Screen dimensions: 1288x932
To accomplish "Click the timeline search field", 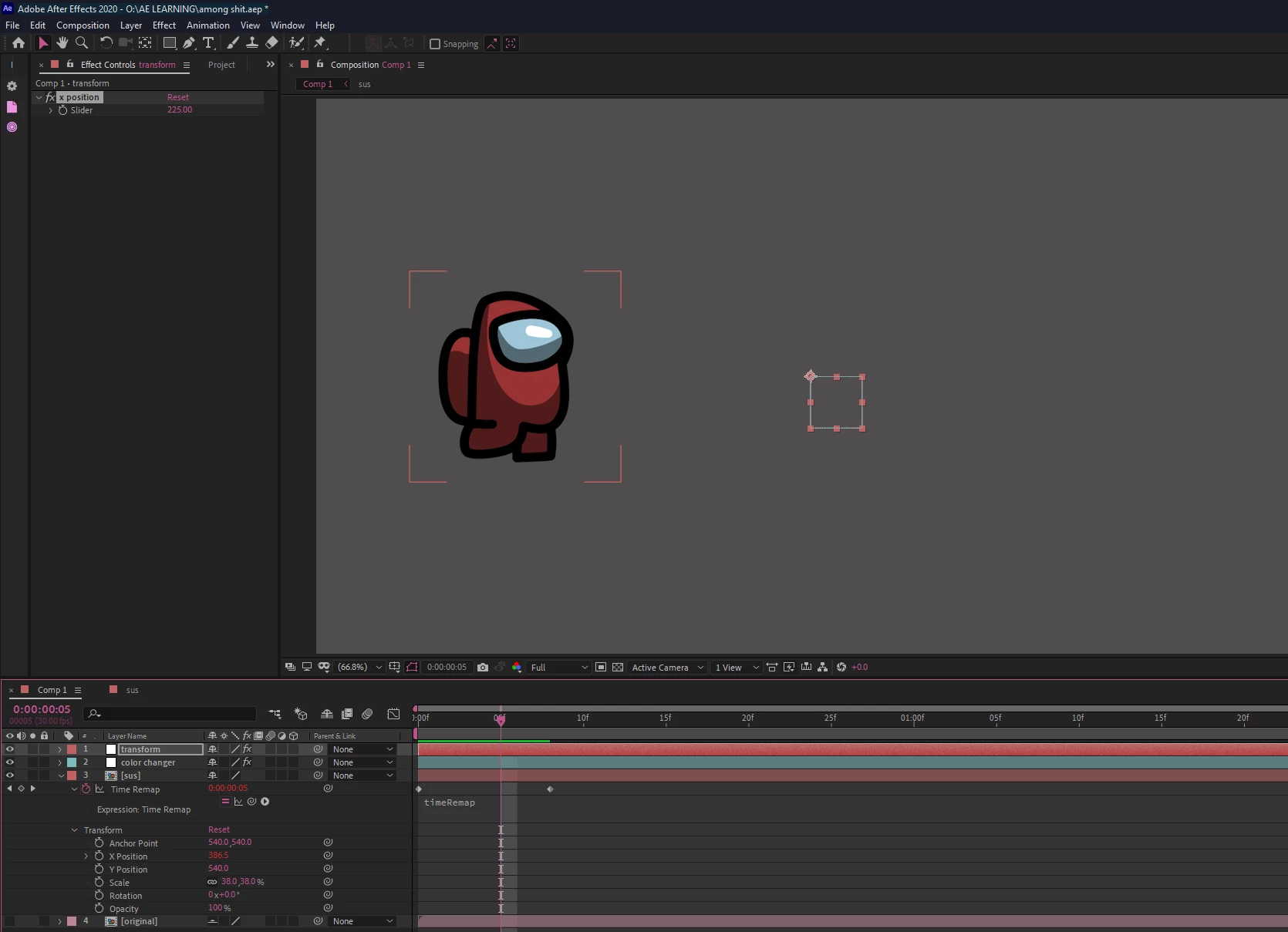I will (170, 714).
